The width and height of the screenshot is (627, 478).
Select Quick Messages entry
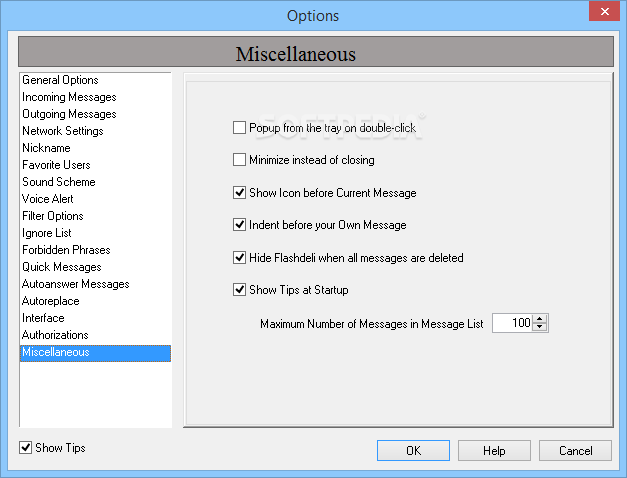coord(95,267)
